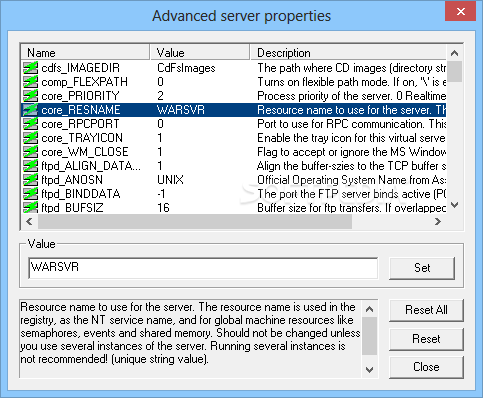Screen dimensions: 483x398
Task: Click description 'Port to use for RPC communication'
Action: 351,124
